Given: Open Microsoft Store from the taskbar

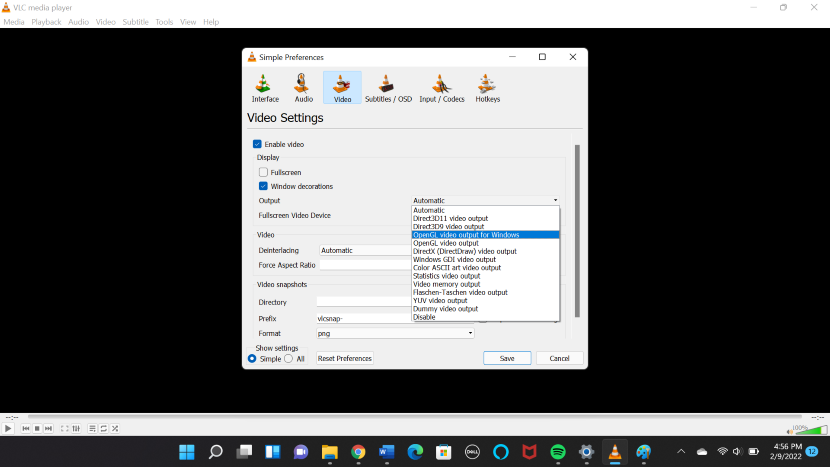Looking at the screenshot, I should pyautogui.click(x=444, y=452).
